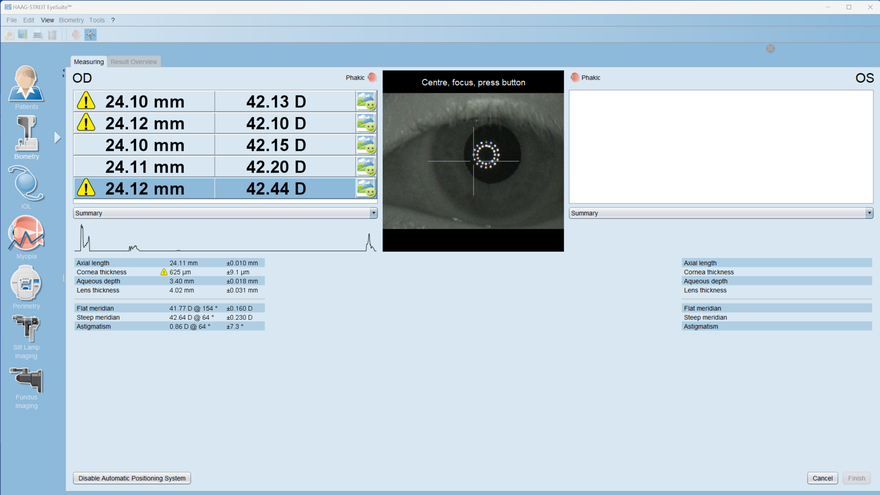Click warning icon on 24.12 mm / 42.10 D row
Image resolution: width=880 pixels, height=495 pixels.
click(x=86, y=122)
